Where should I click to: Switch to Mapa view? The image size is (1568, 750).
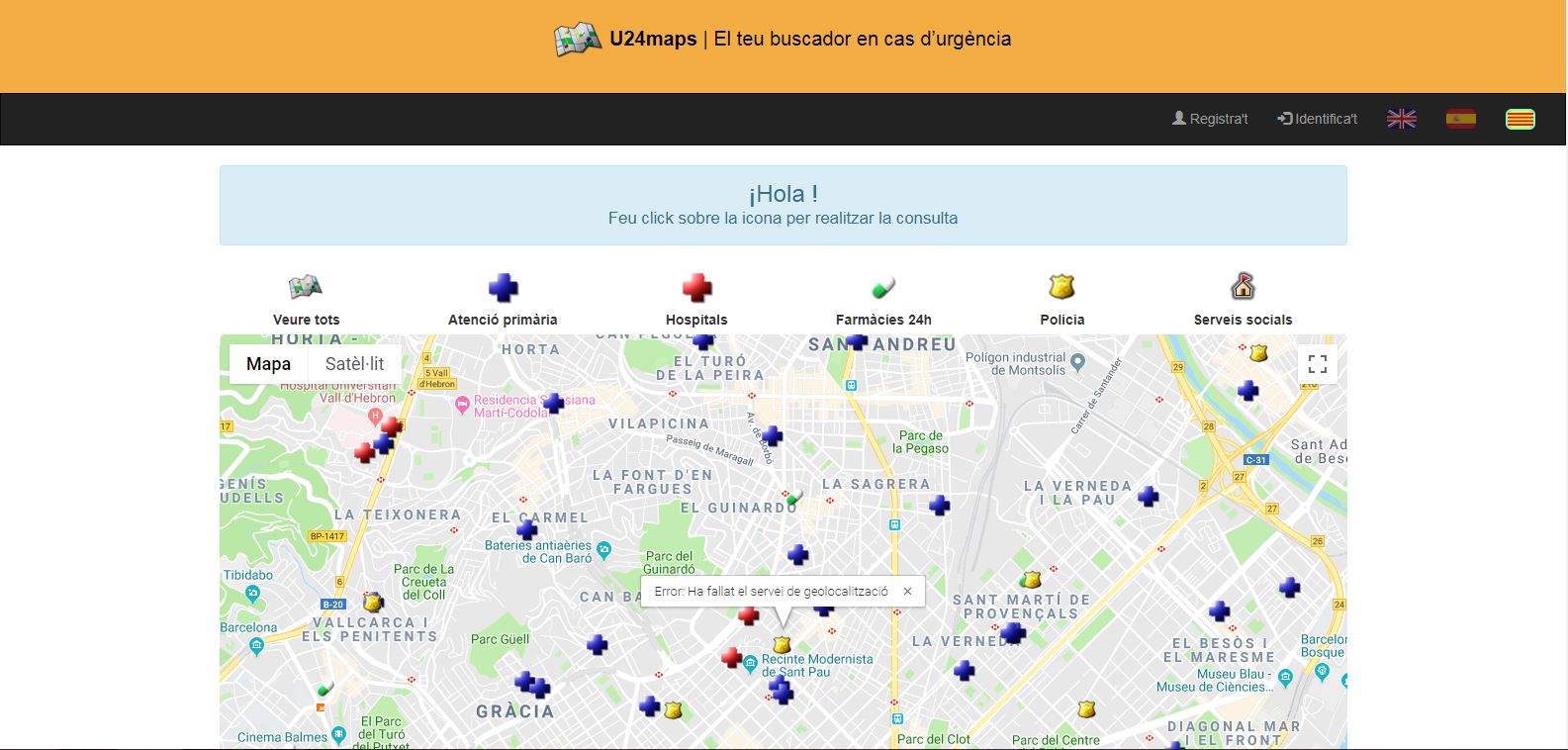[x=268, y=364]
